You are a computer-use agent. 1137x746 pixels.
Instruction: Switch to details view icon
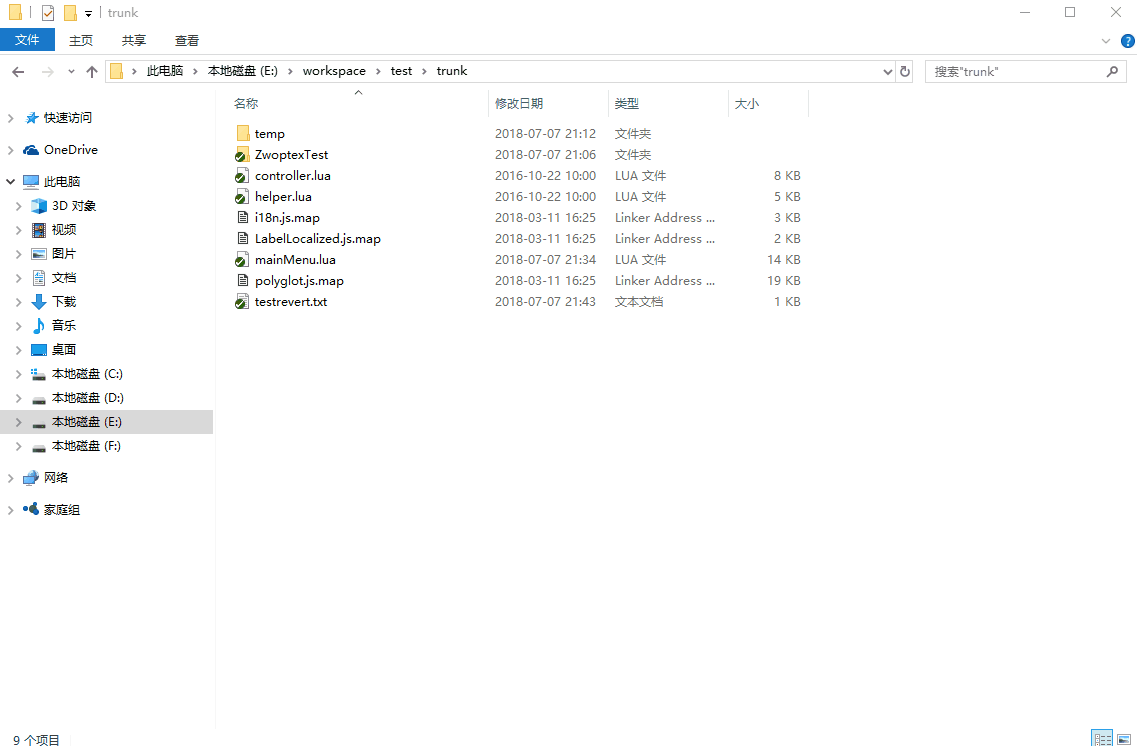(1102, 738)
